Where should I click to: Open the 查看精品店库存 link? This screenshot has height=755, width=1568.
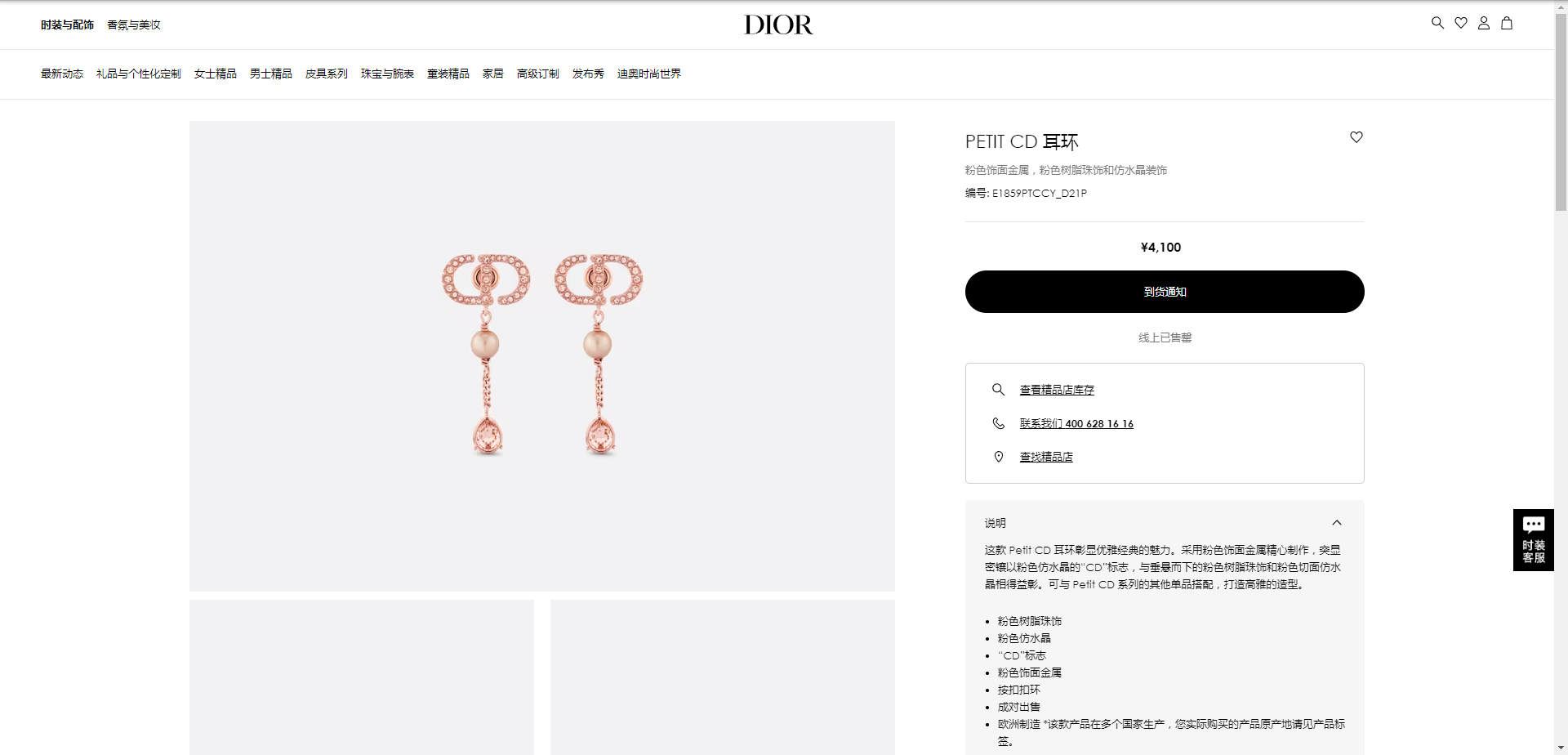click(x=1057, y=390)
